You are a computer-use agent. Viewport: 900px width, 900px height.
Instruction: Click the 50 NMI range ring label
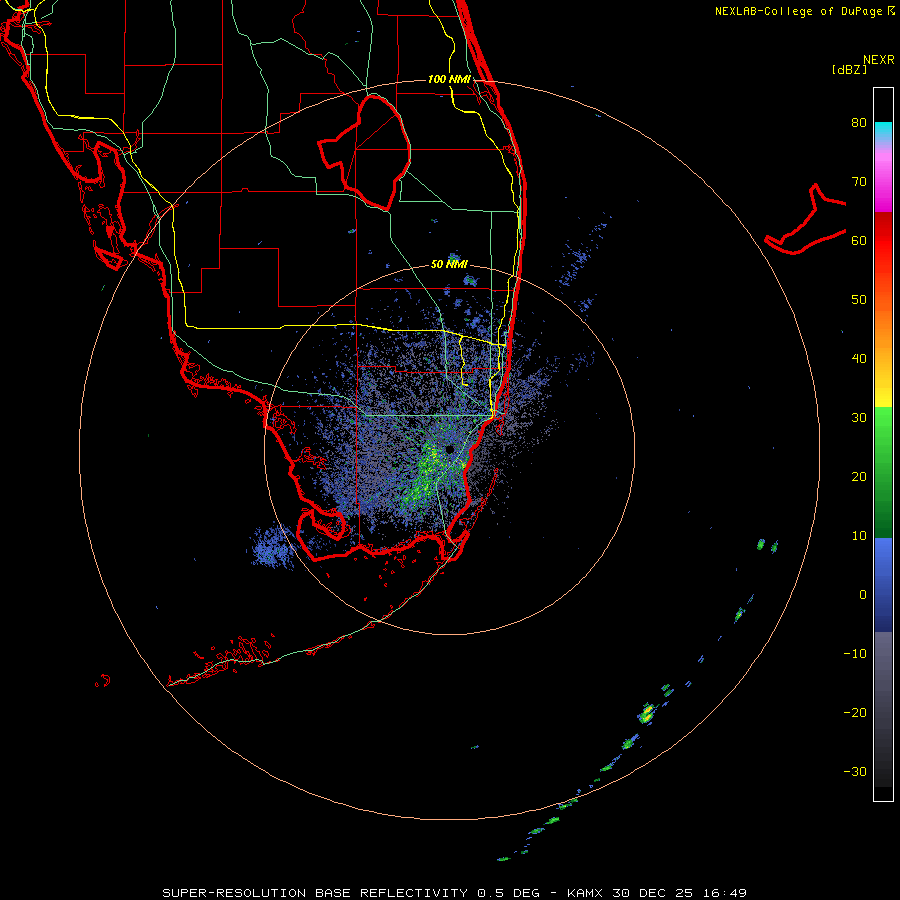(449, 264)
